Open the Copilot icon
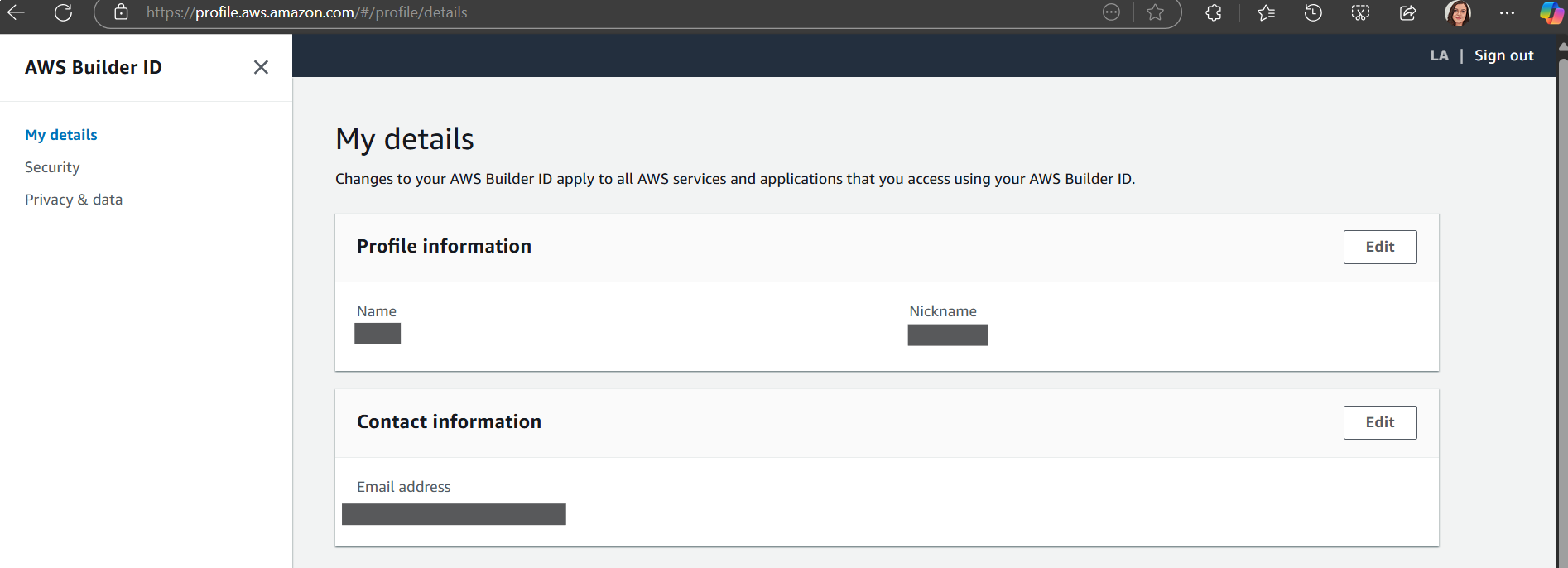The height and width of the screenshot is (568, 1568). (x=1551, y=12)
